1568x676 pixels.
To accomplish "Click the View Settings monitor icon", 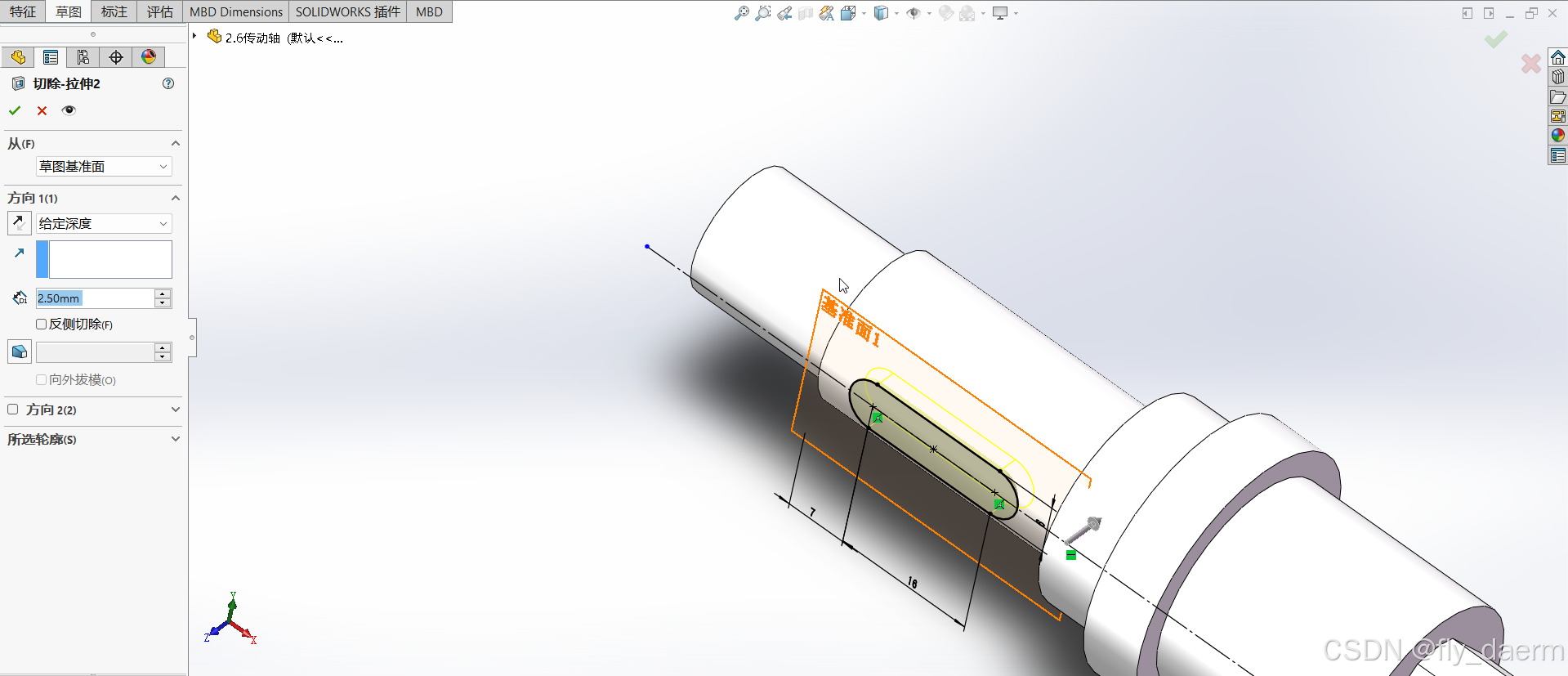I will tap(1000, 13).
